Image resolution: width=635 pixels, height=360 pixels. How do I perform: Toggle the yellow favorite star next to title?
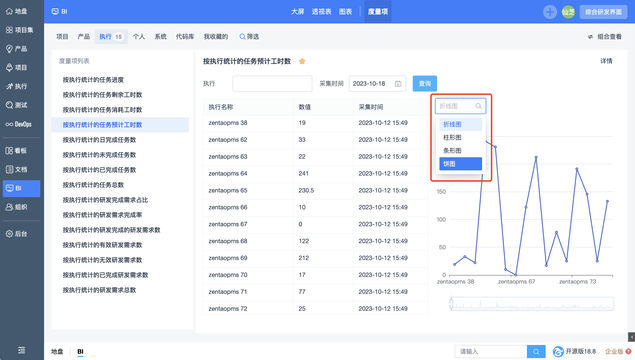[302, 61]
